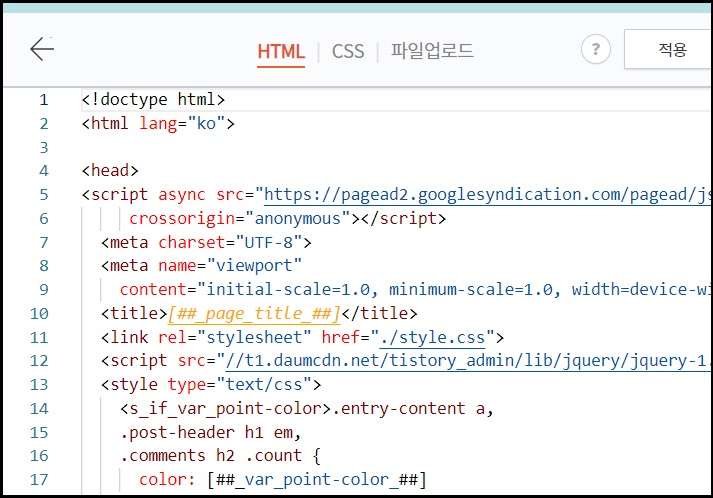Screen dimensions: 713x498
Task: Click color: [##_var_point-color_##] line
Action: coord(283,480)
